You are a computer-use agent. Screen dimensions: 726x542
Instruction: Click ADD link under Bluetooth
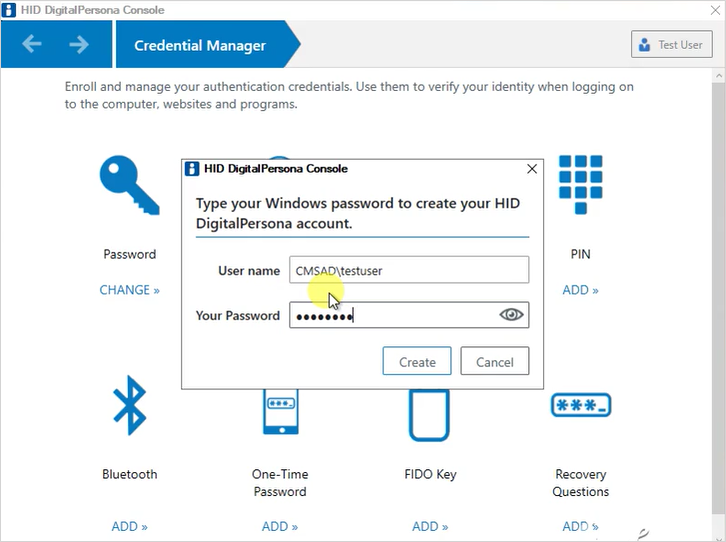point(129,526)
